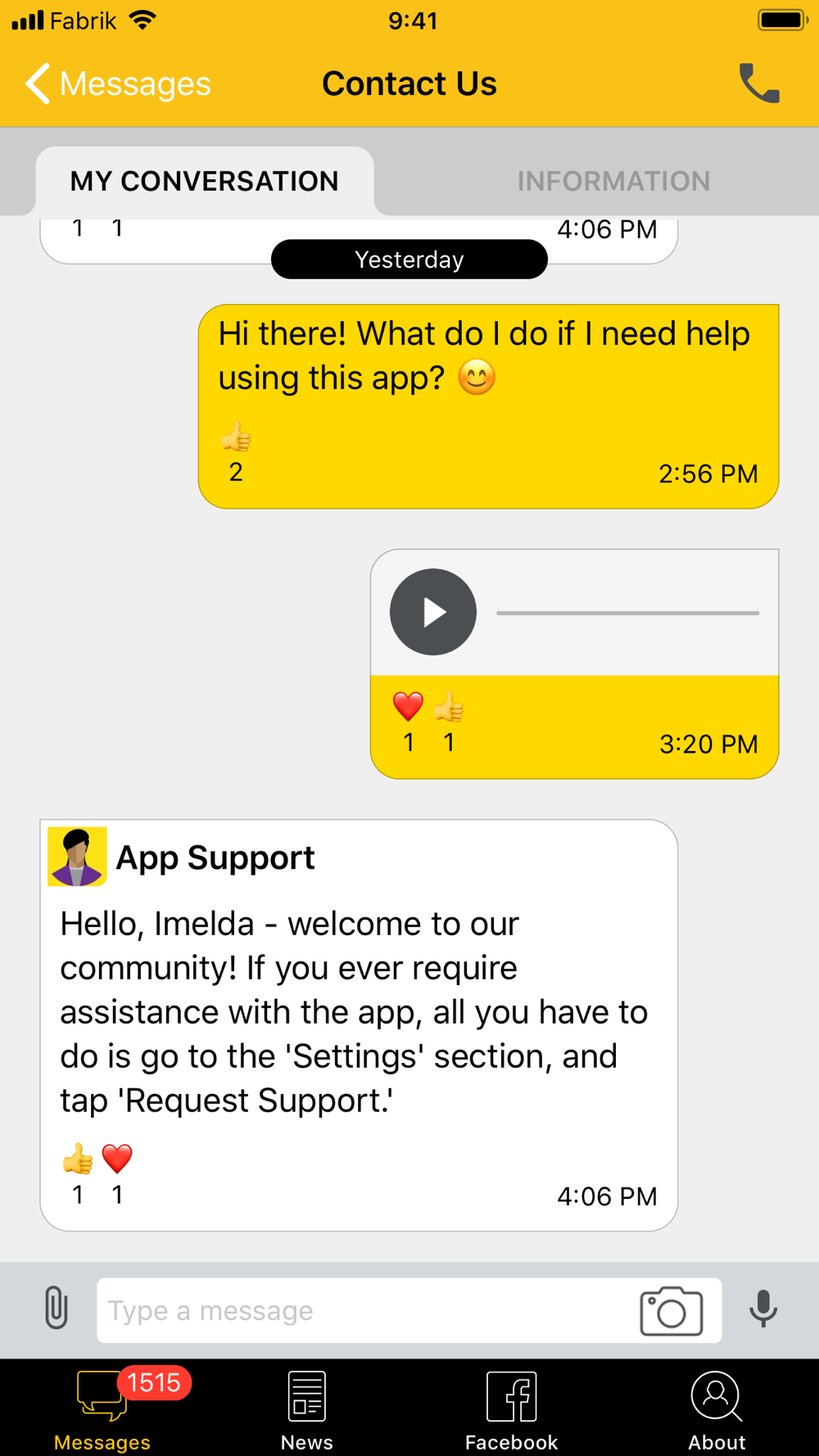
Task: Seek along the audio progress bar
Action: (x=628, y=613)
